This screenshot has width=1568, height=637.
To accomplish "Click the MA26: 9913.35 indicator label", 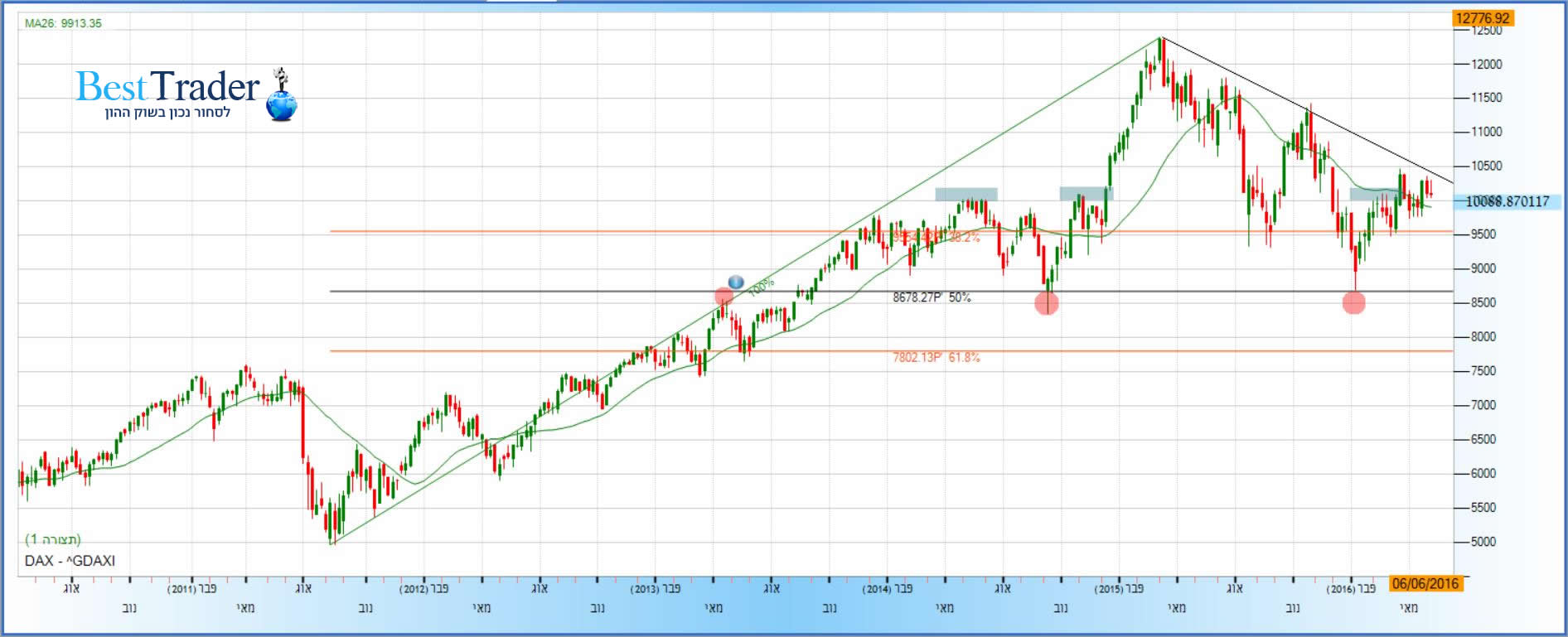I will pyautogui.click(x=63, y=23).
